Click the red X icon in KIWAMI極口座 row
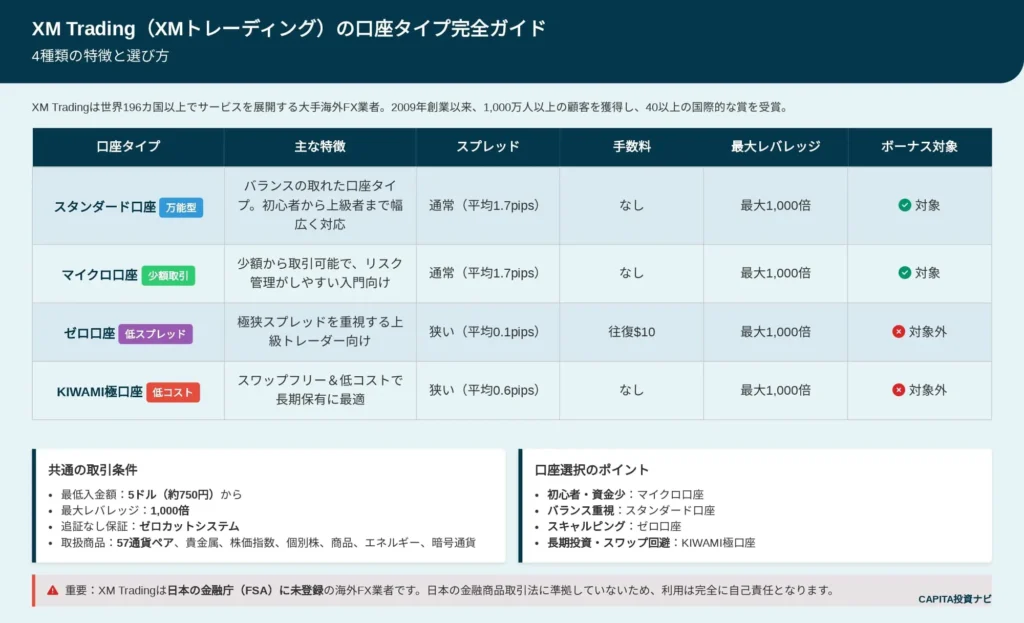This screenshot has height=623, width=1024. (x=899, y=390)
